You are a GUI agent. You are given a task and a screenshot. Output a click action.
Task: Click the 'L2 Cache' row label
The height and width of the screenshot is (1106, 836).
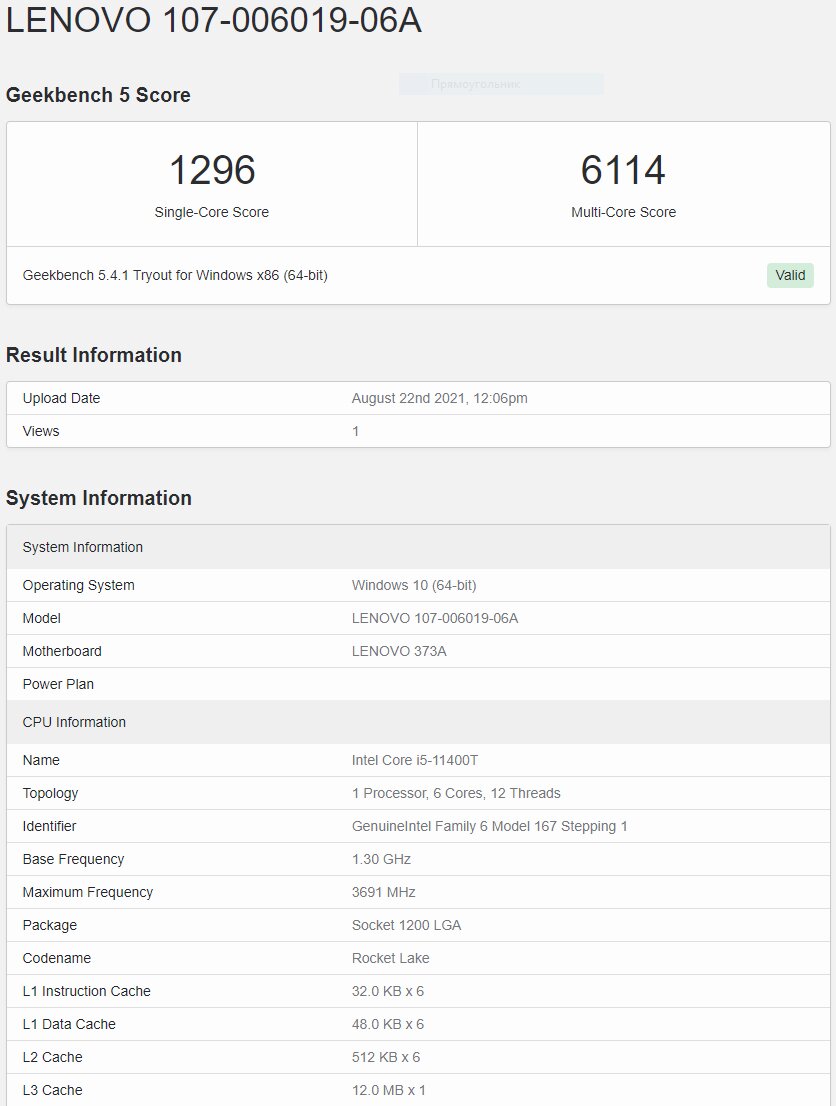pos(52,1057)
